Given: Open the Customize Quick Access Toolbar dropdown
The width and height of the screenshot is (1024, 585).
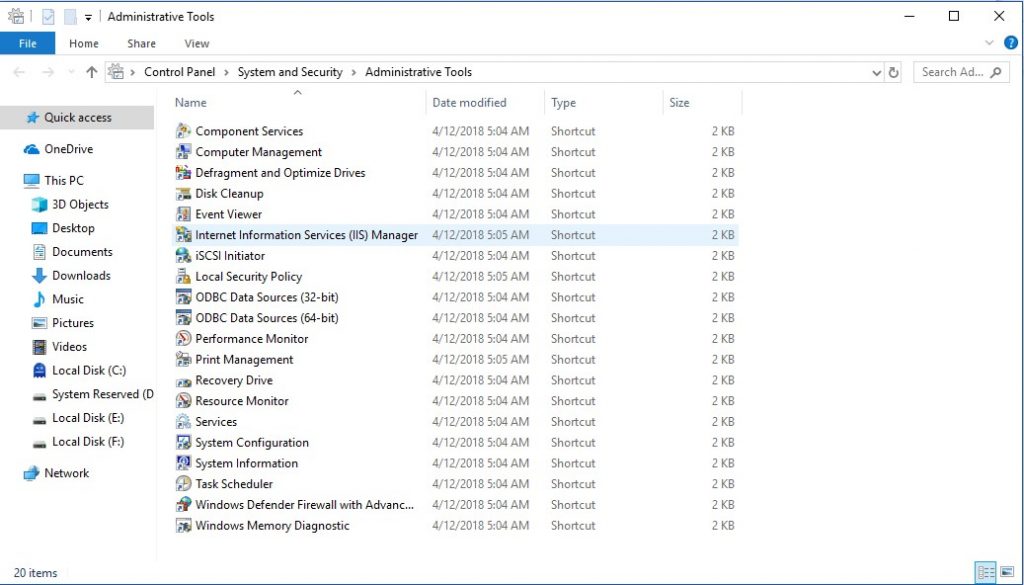Looking at the screenshot, I should coord(88,18).
